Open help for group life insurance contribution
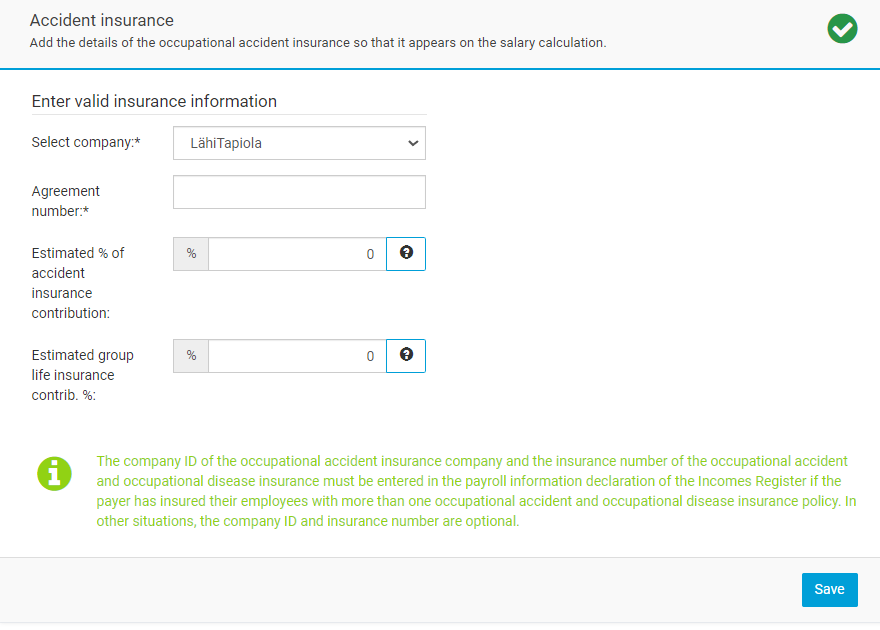This screenshot has height=630, width=880. 406,356
